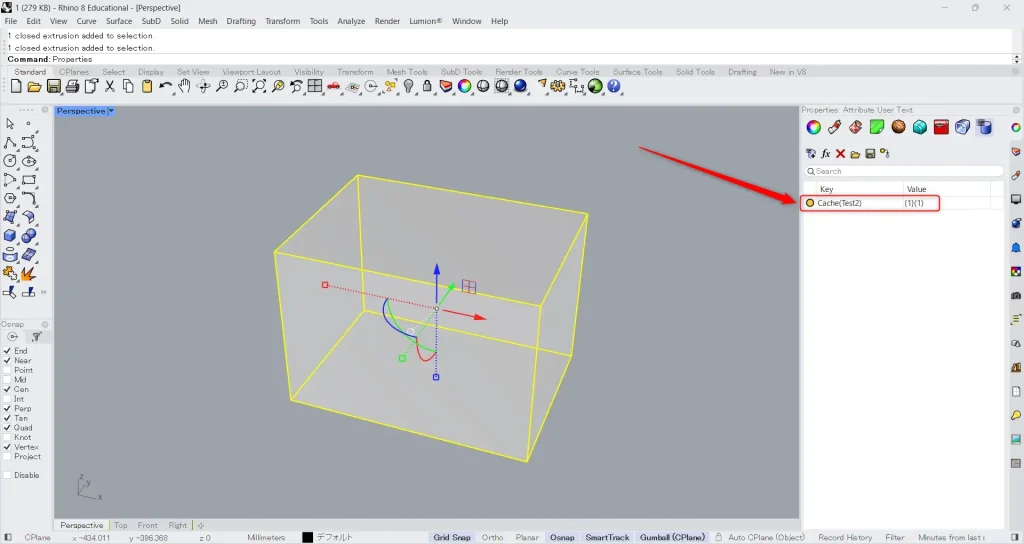Enable the Point osnap checkbox

(9, 370)
